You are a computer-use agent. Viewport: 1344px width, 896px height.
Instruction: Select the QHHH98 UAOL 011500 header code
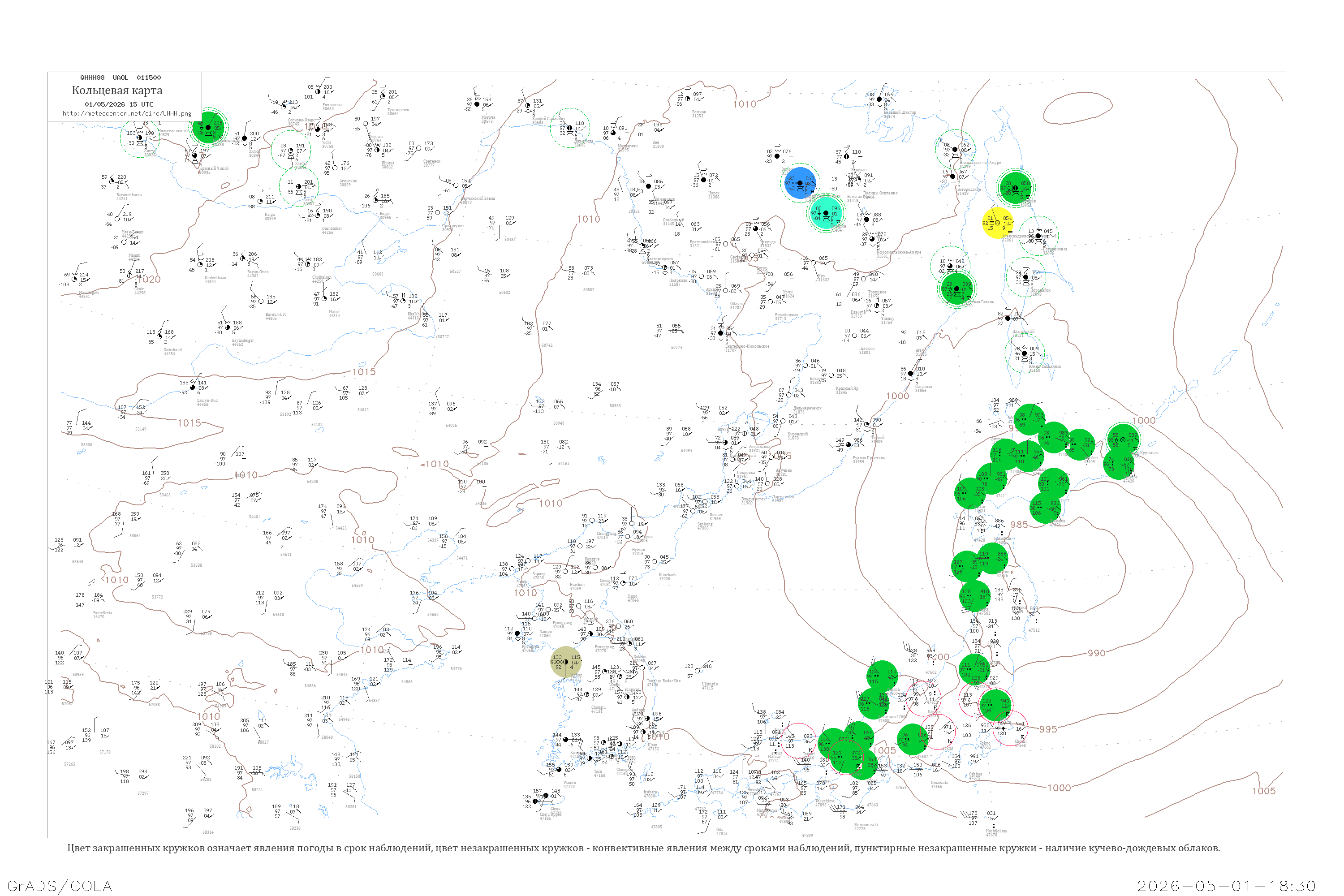coord(121,77)
